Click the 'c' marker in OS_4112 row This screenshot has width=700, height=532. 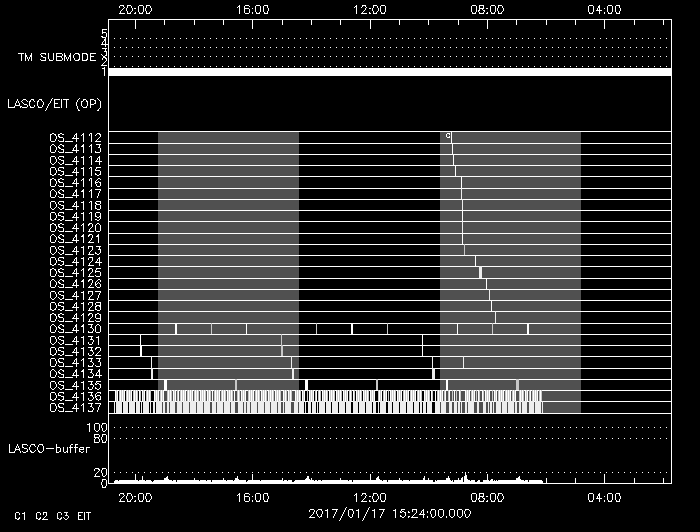(x=448, y=136)
